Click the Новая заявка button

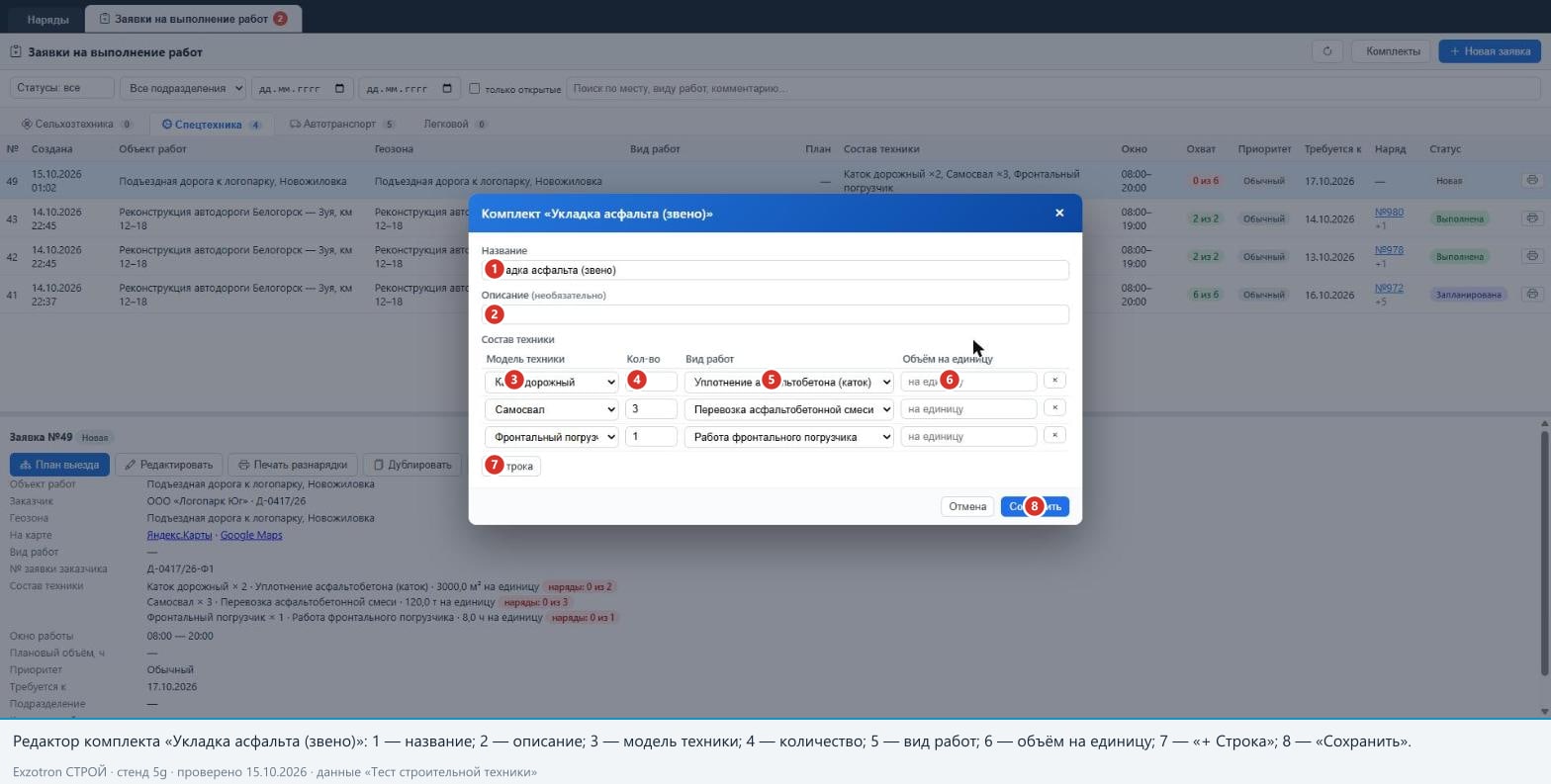(x=1490, y=51)
